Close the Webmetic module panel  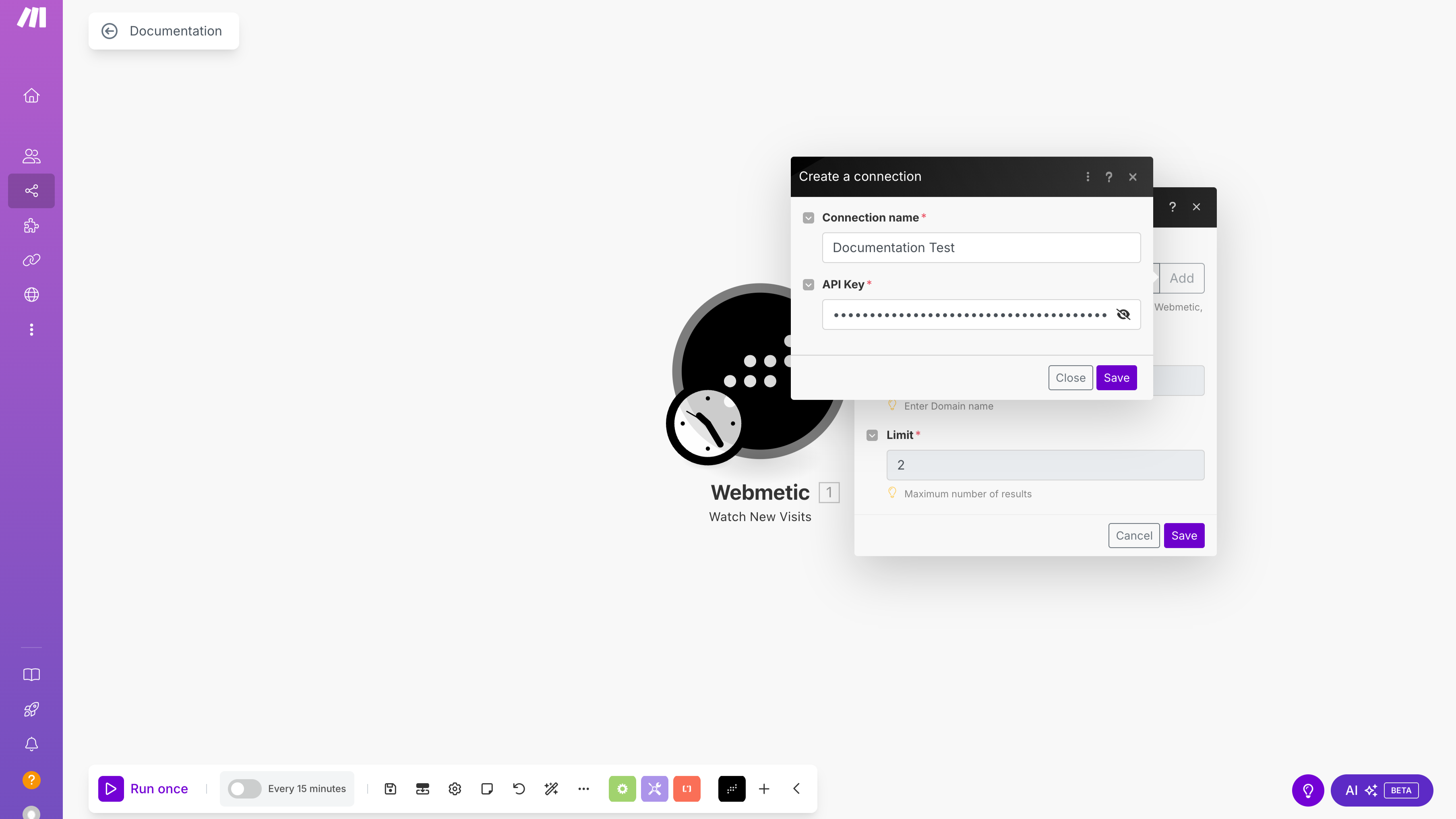(1197, 207)
